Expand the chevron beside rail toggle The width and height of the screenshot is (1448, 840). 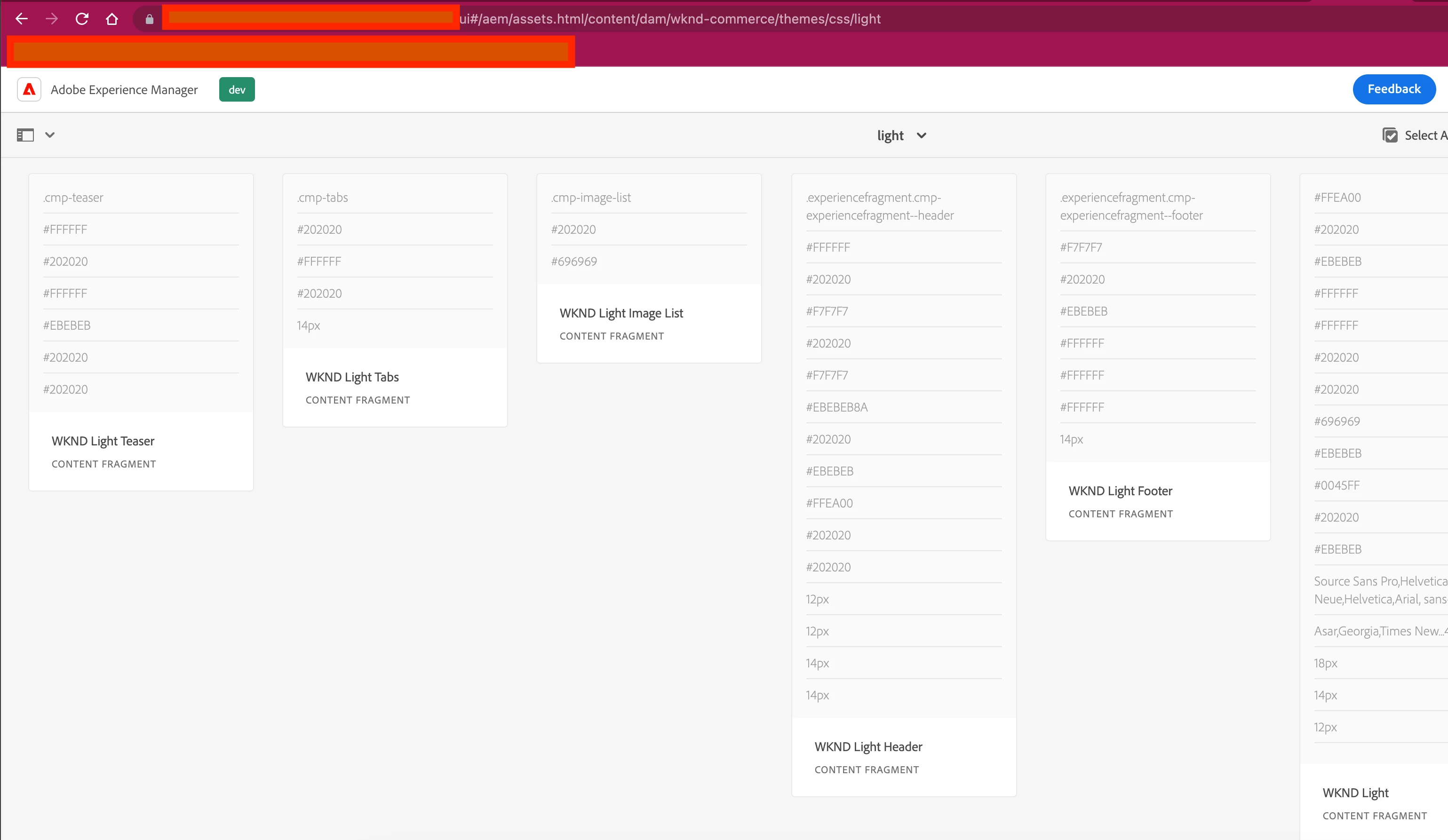pos(50,135)
